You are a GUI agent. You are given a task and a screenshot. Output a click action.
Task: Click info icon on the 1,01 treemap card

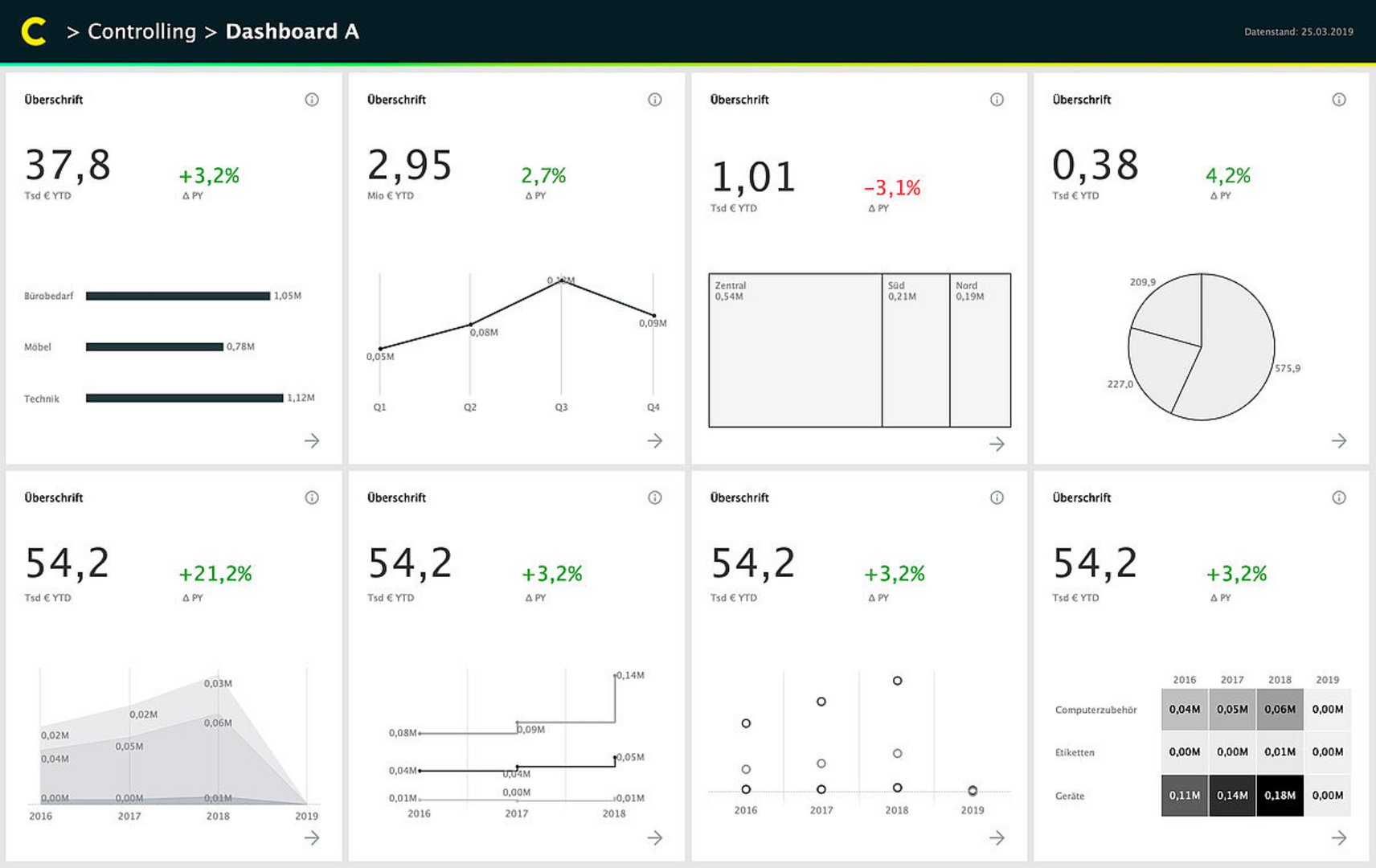(997, 100)
